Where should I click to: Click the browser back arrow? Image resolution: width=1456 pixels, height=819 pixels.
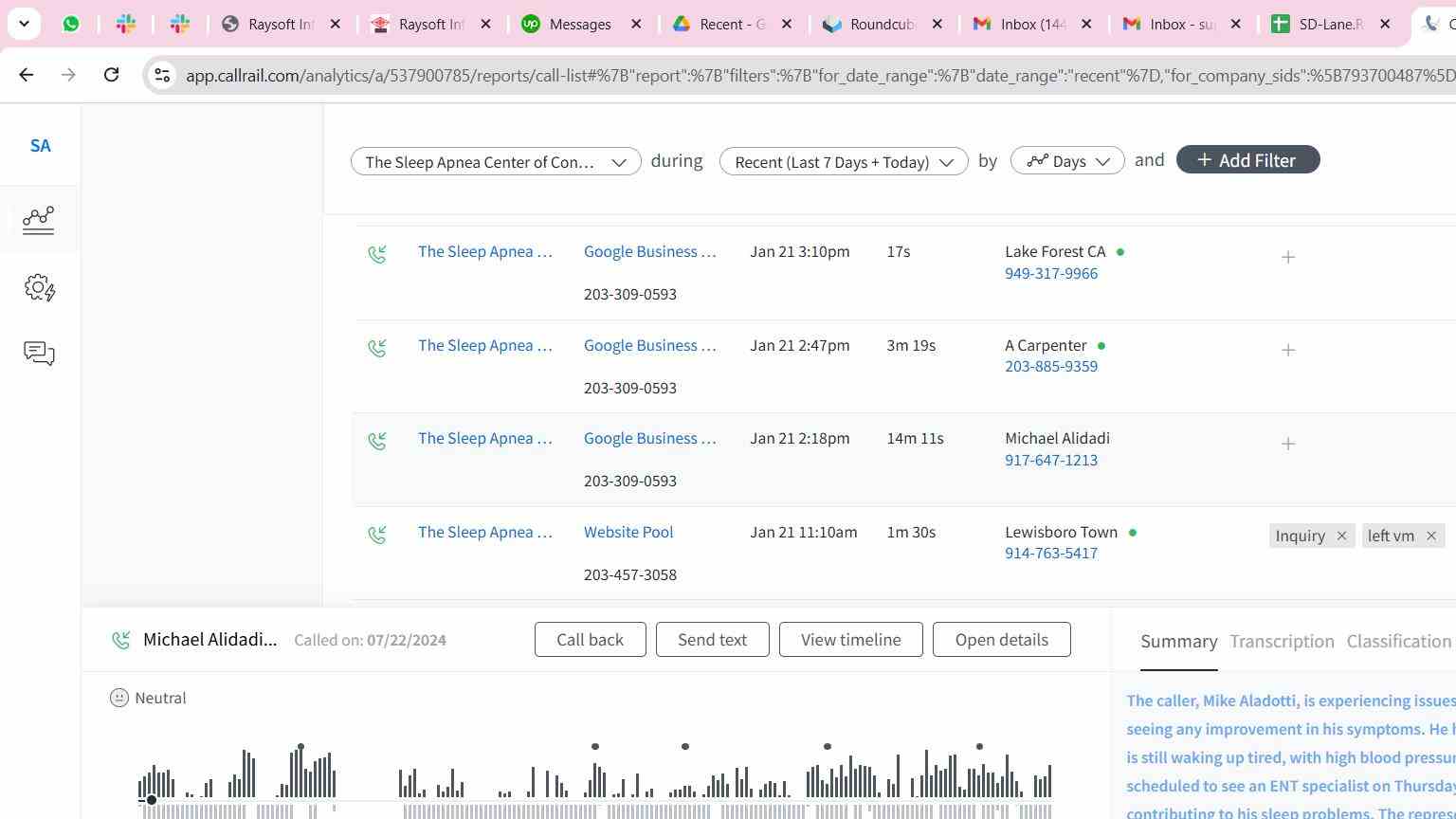click(27, 75)
